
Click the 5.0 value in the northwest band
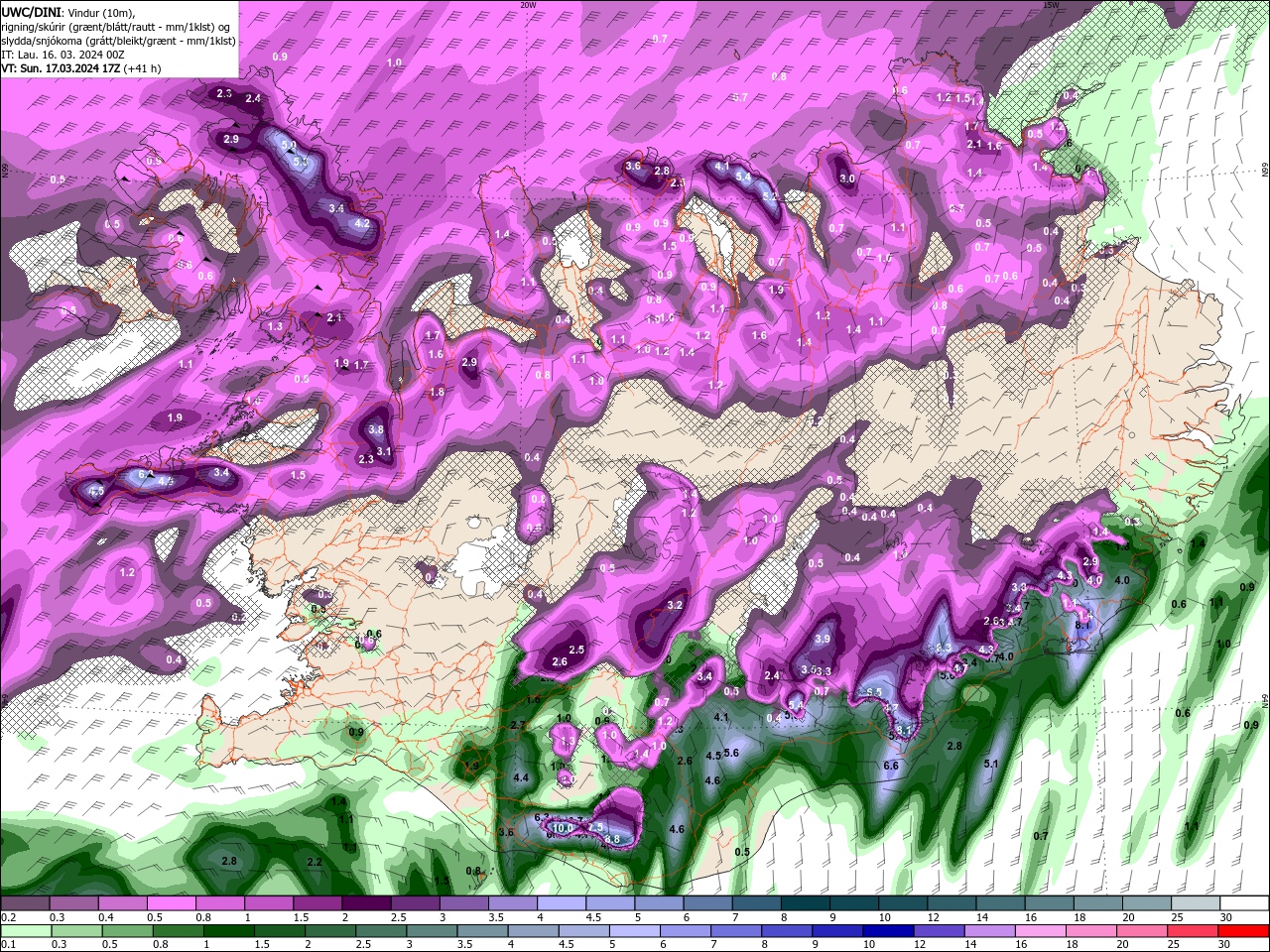pos(289,146)
